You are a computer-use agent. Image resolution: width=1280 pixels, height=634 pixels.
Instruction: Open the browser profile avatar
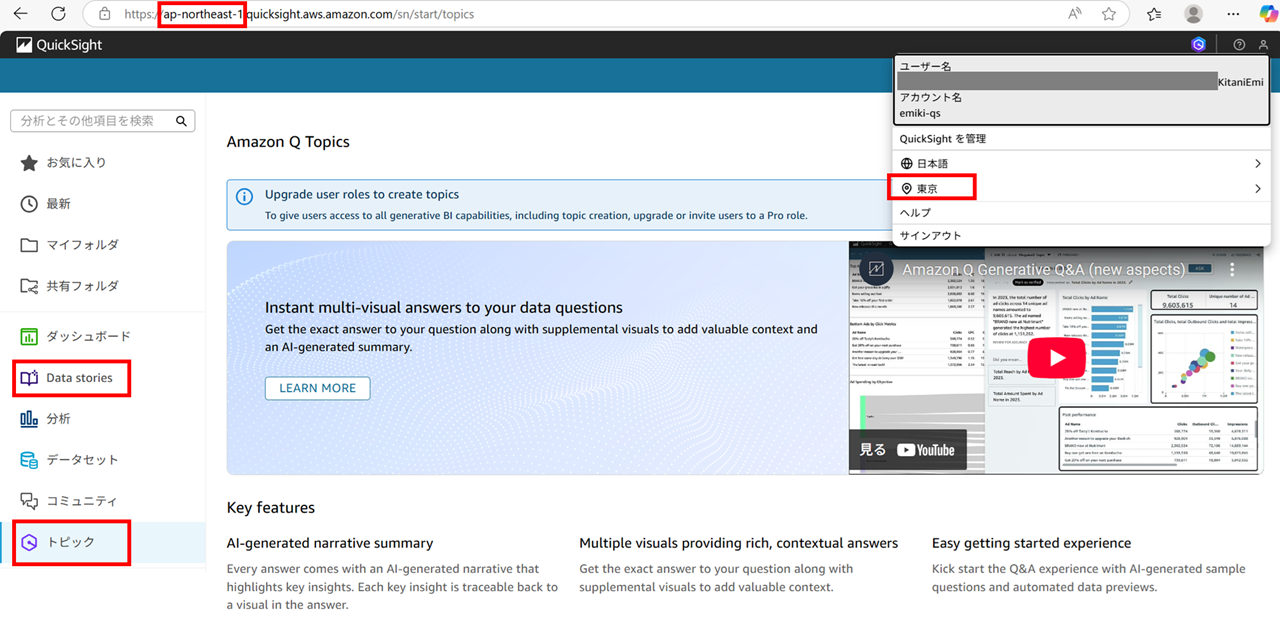coord(1193,14)
